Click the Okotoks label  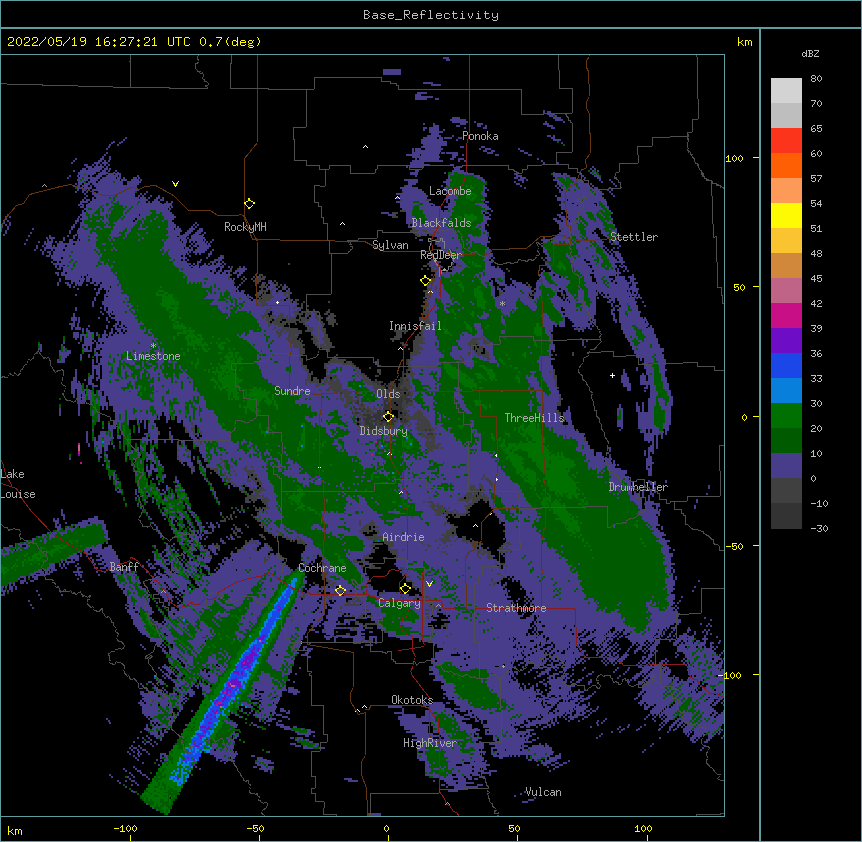pos(412,700)
